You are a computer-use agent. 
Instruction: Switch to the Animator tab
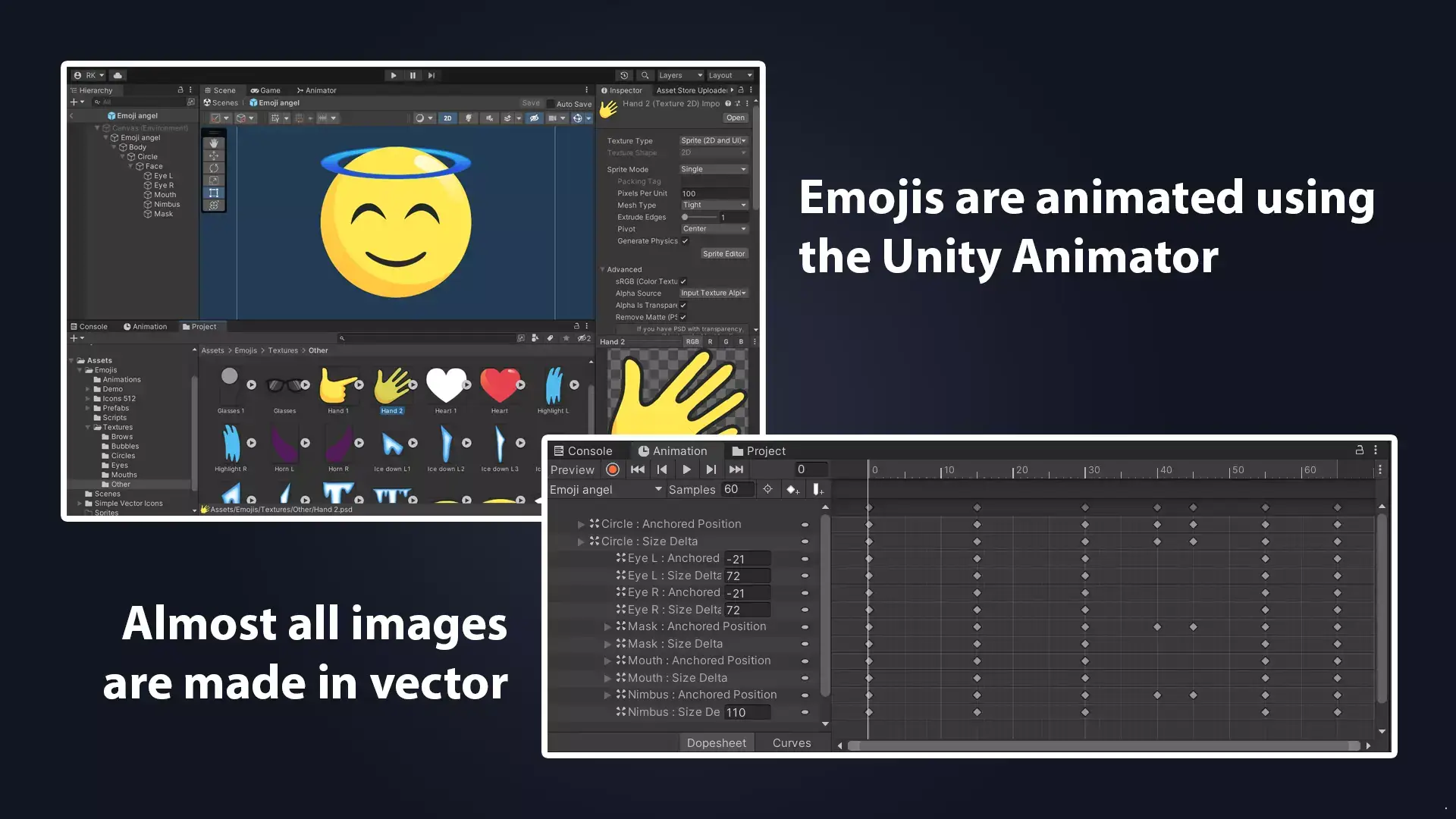coord(317,90)
